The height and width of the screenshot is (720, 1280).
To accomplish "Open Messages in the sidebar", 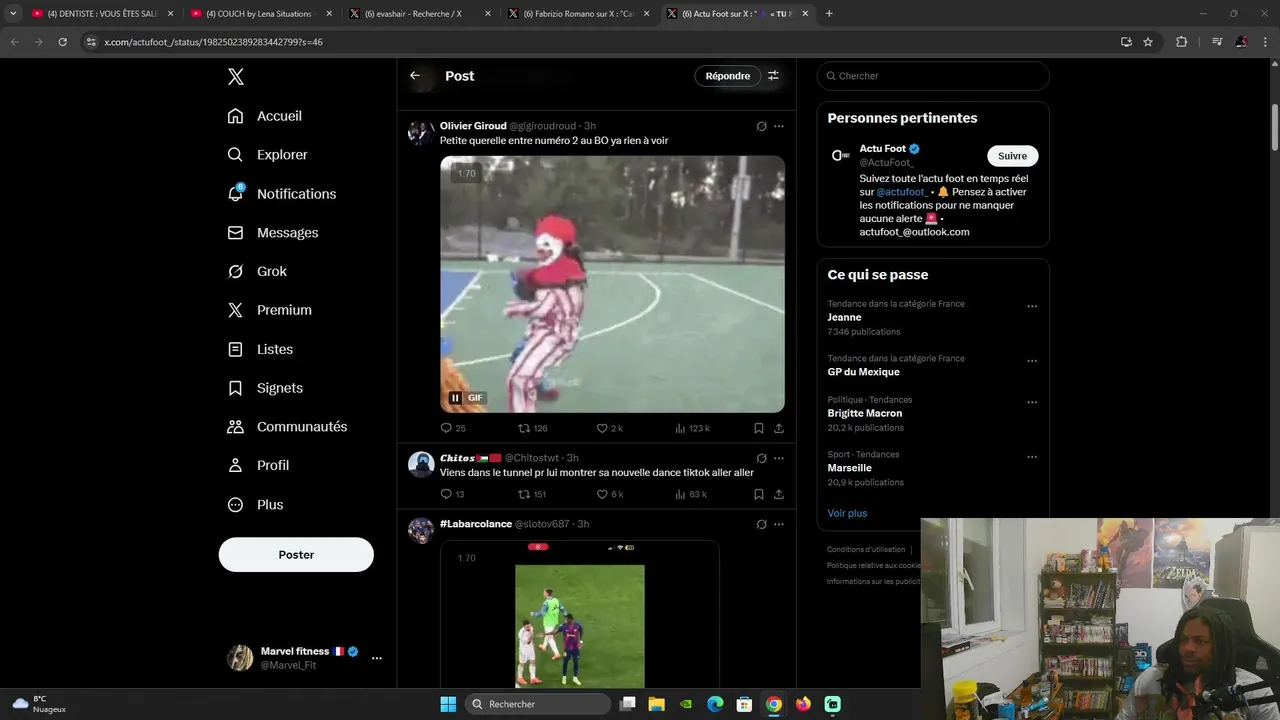I will (x=273, y=233).
